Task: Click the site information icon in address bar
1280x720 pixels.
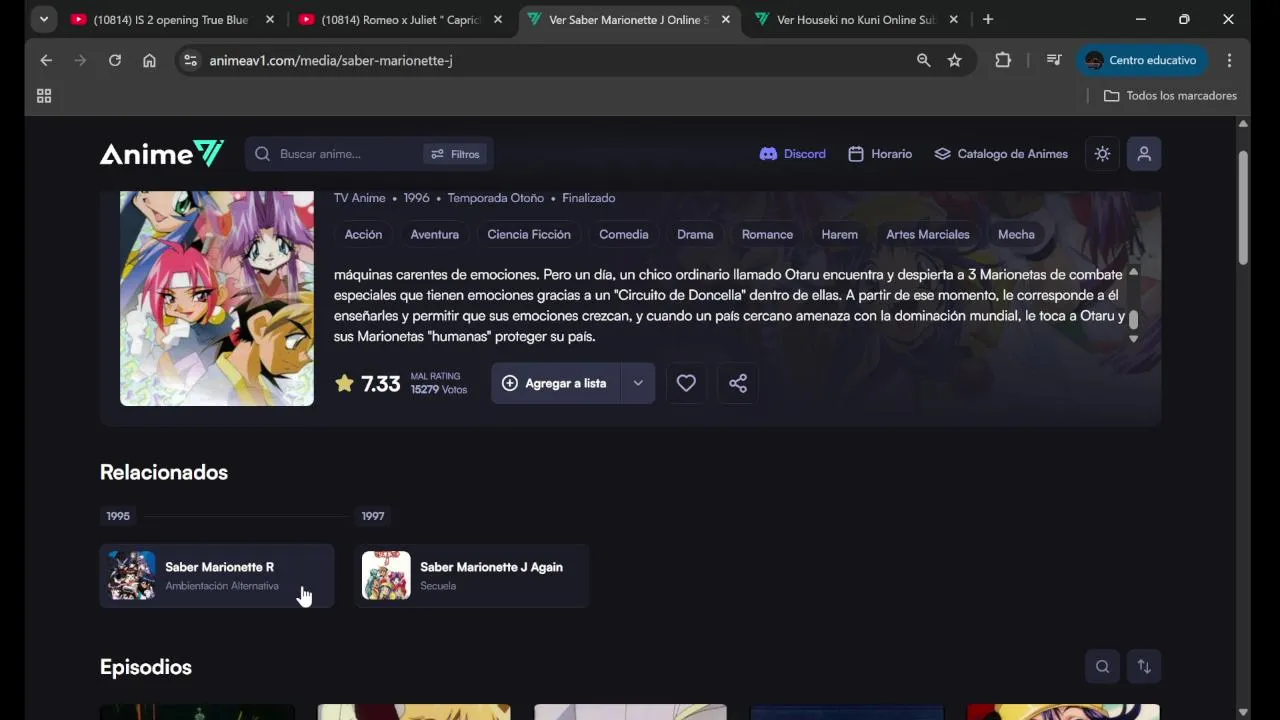Action: point(190,61)
